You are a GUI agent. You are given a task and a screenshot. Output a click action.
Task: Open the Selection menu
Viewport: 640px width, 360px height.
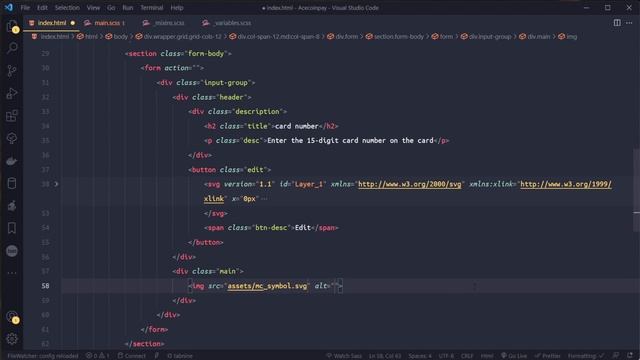(67, 8)
